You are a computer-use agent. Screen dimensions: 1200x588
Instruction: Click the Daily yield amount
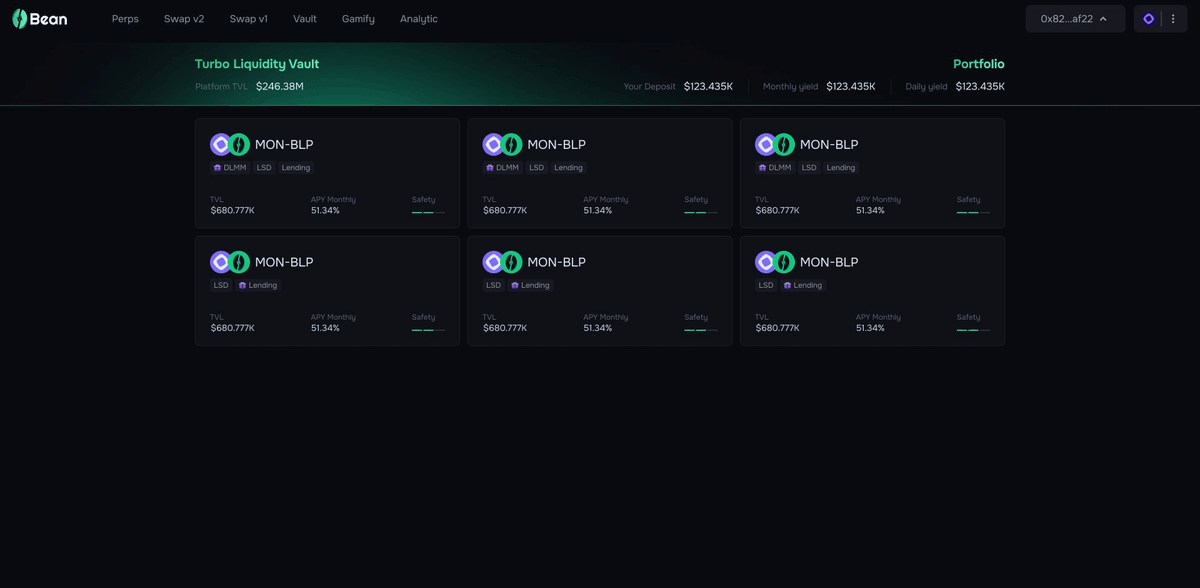[x=980, y=87]
